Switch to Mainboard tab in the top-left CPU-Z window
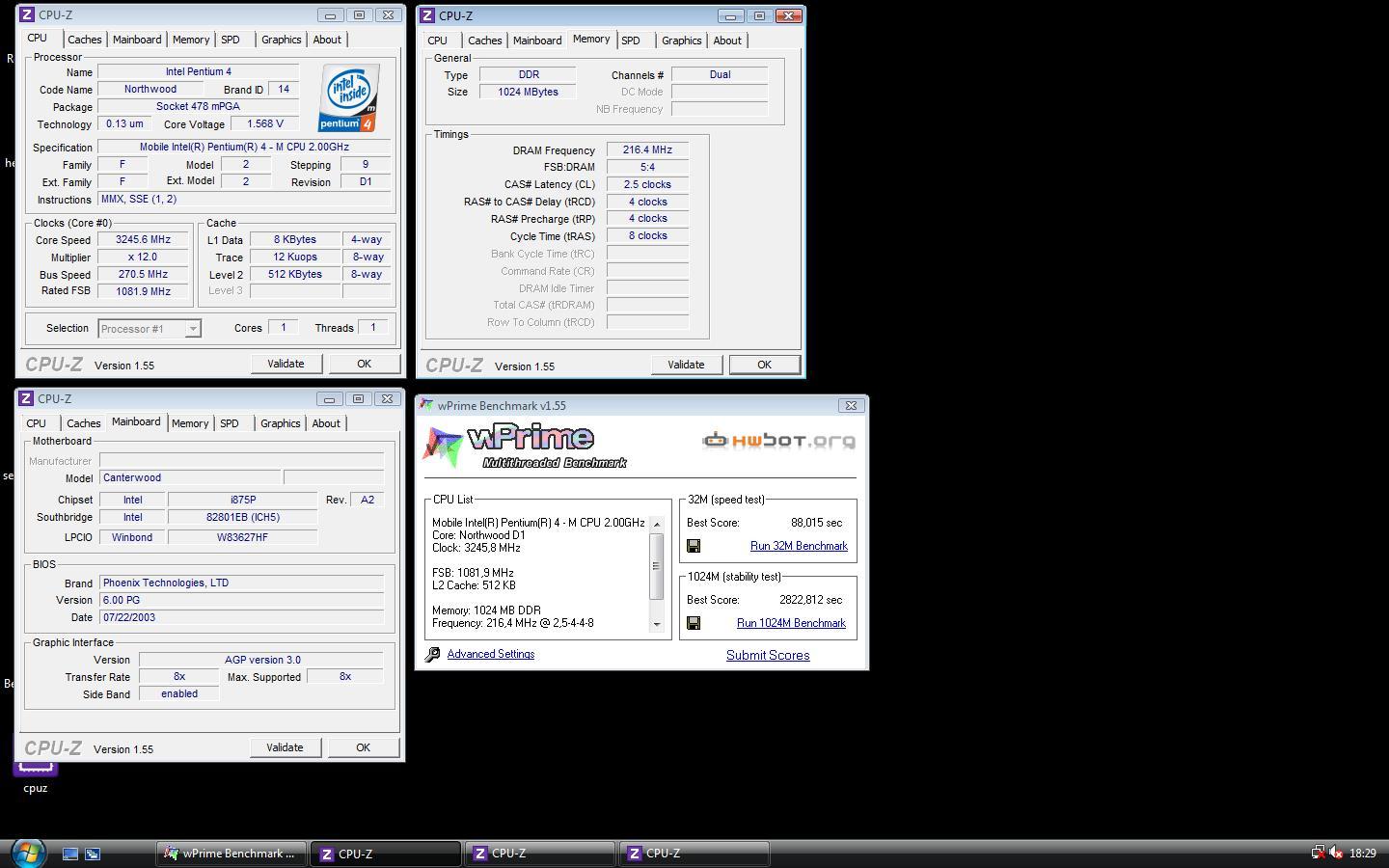This screenshot has height=868, width=1389. click(x=137, y=40)
